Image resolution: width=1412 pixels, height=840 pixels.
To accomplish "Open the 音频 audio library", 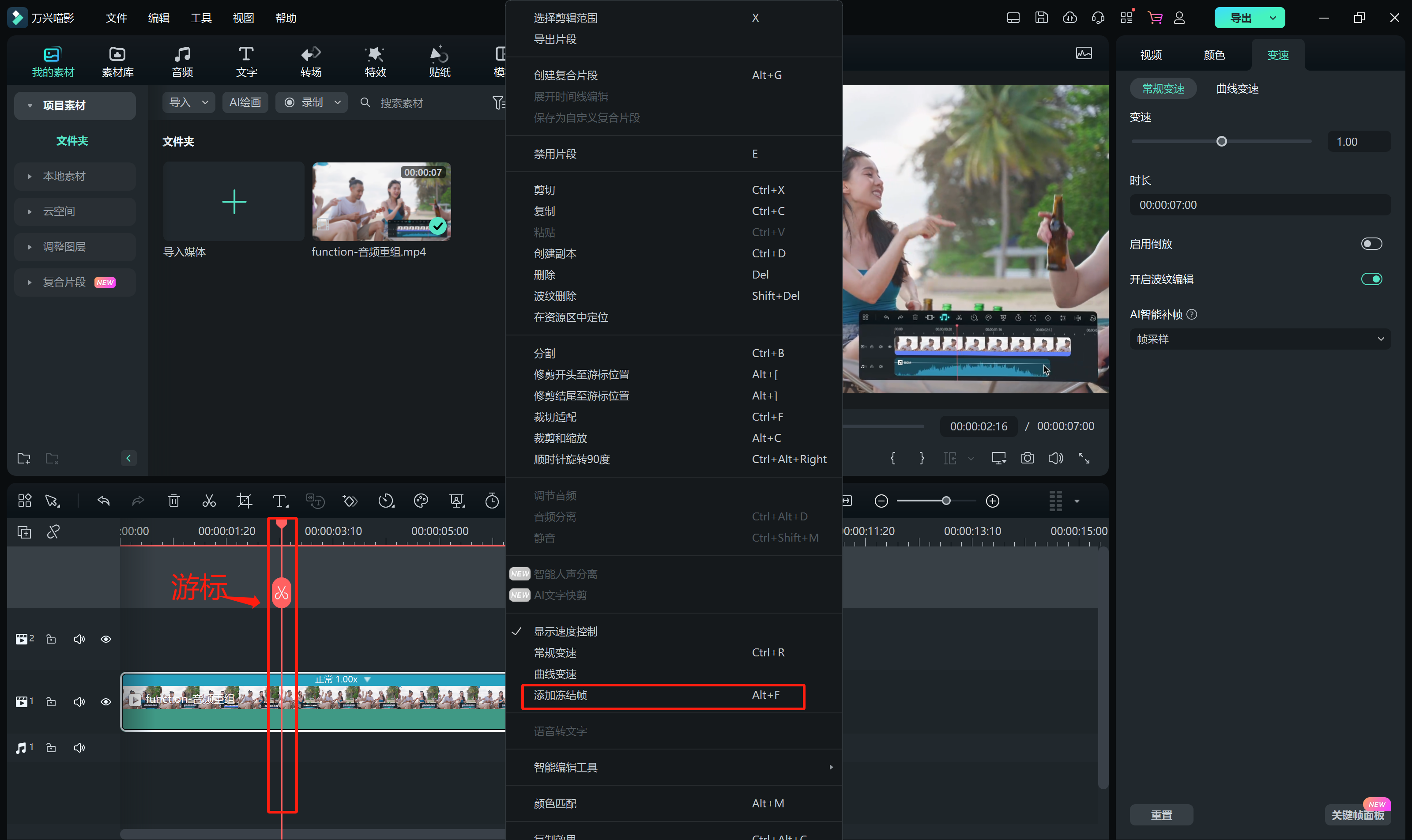I will 182,61.
